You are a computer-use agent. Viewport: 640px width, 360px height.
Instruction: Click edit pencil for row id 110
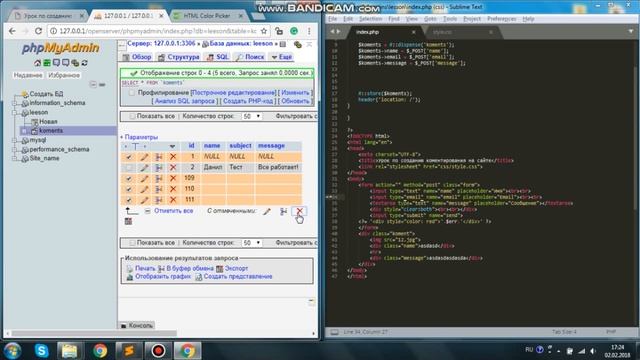coord(144,189)
